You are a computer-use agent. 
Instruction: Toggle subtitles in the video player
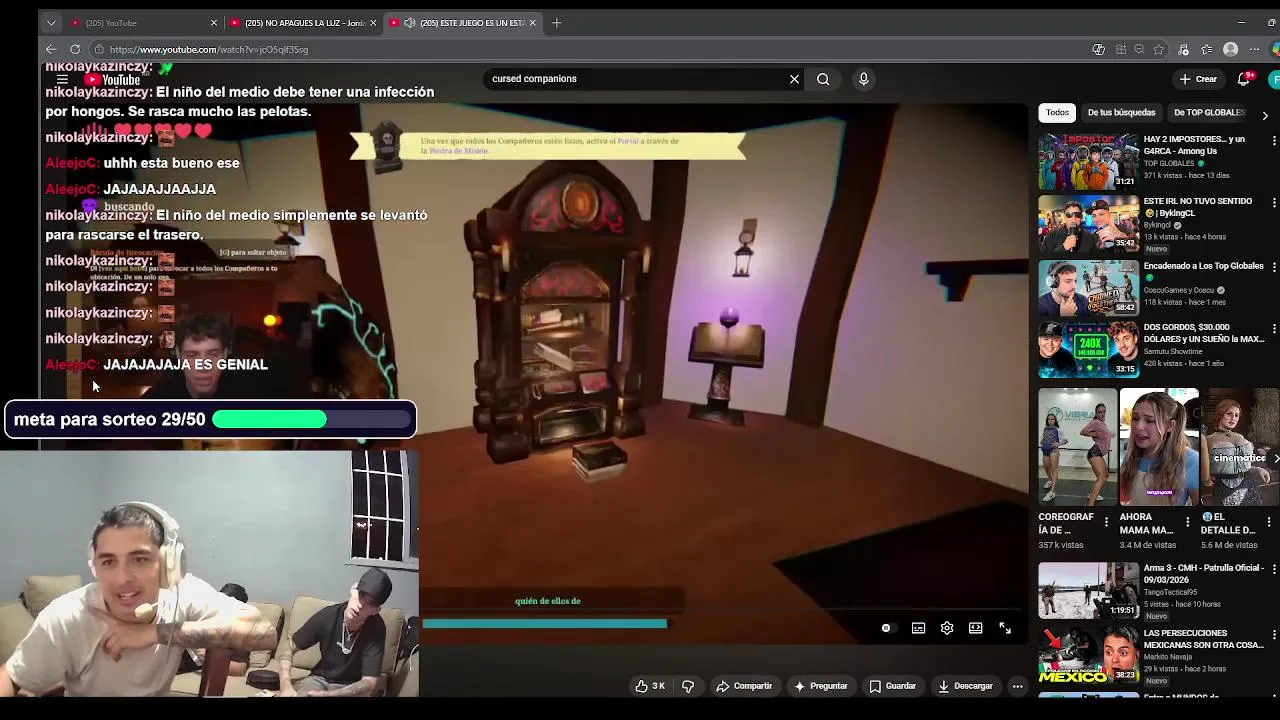tap(918, 628)
